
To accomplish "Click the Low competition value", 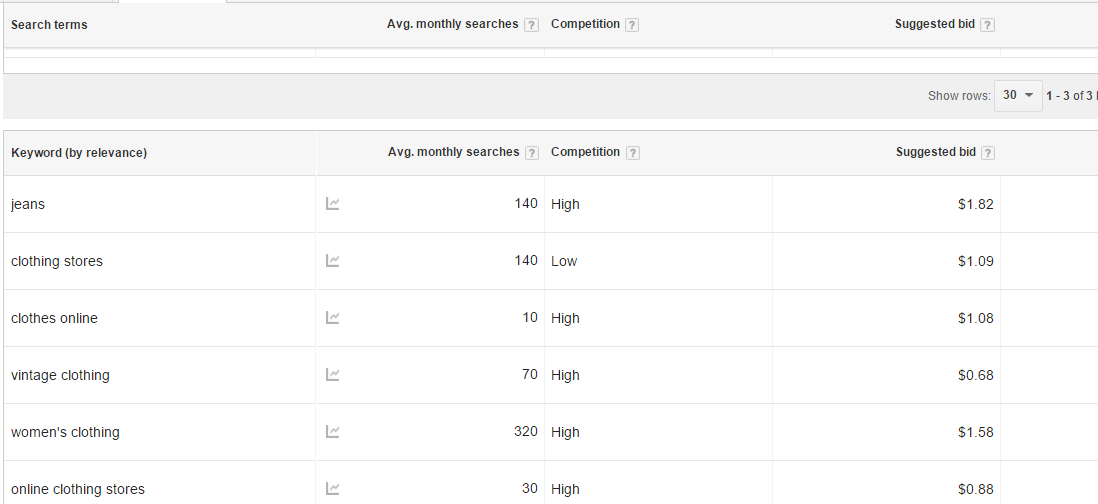I will [x=564, y=261].
